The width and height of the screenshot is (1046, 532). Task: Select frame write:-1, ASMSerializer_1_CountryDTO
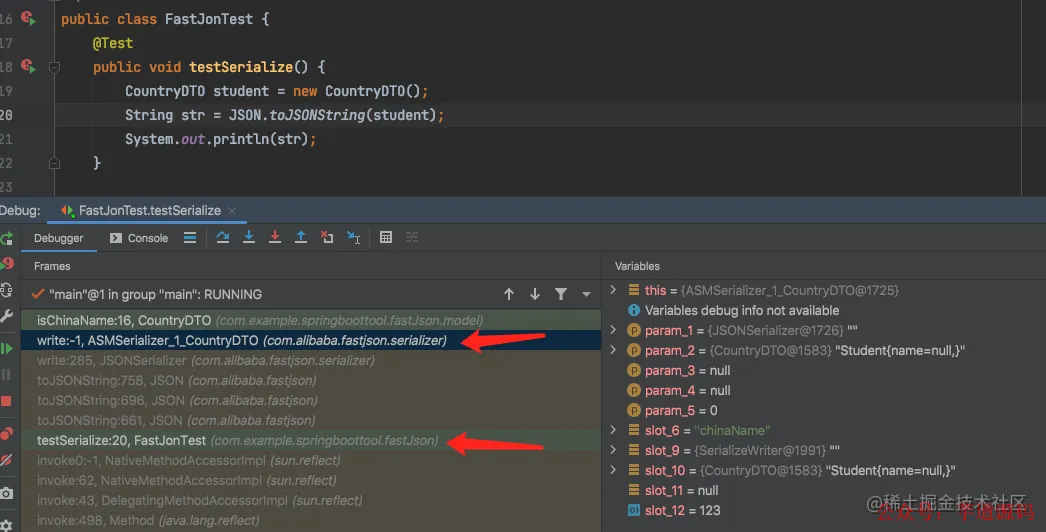pos(311,340)
